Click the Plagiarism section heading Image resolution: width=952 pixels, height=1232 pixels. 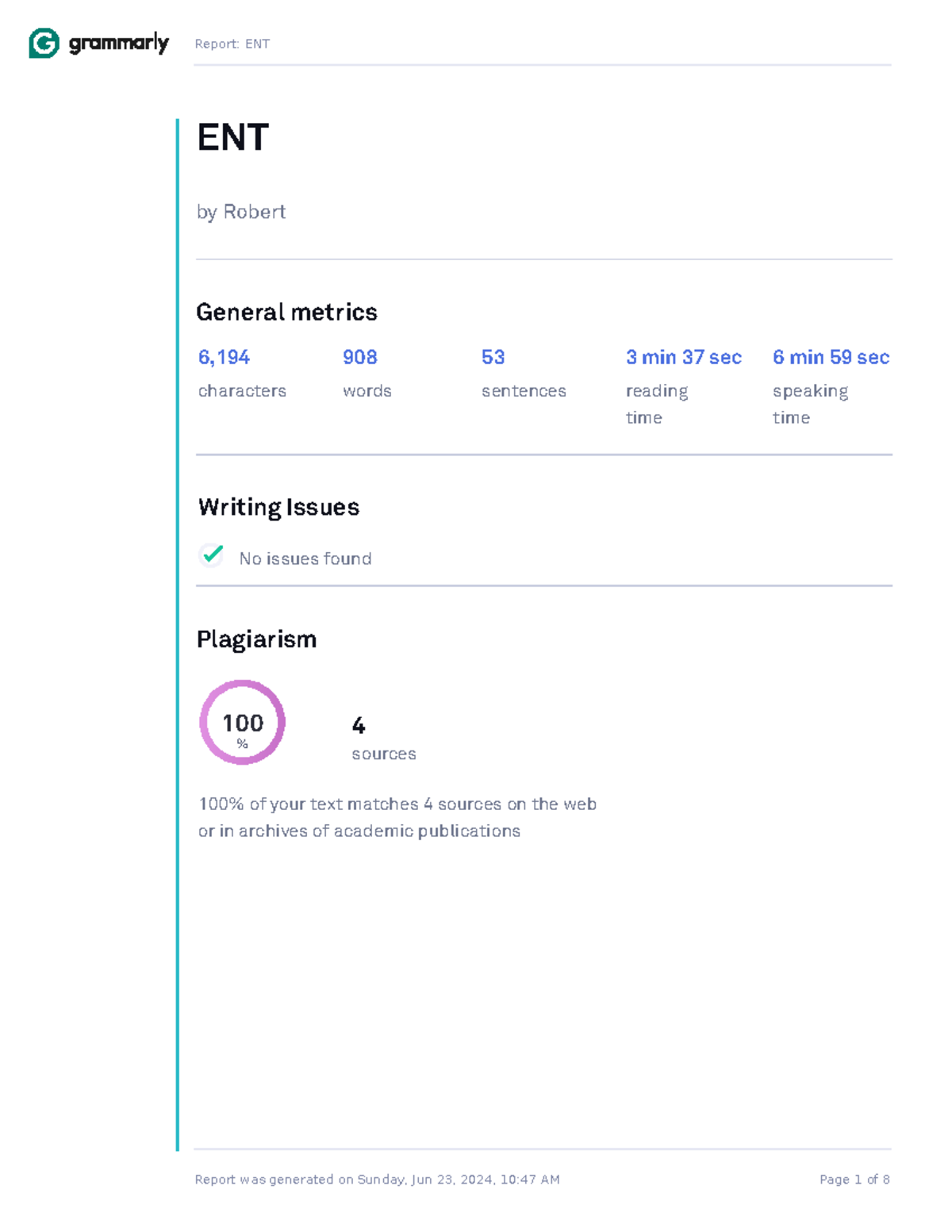click(256, 639)
